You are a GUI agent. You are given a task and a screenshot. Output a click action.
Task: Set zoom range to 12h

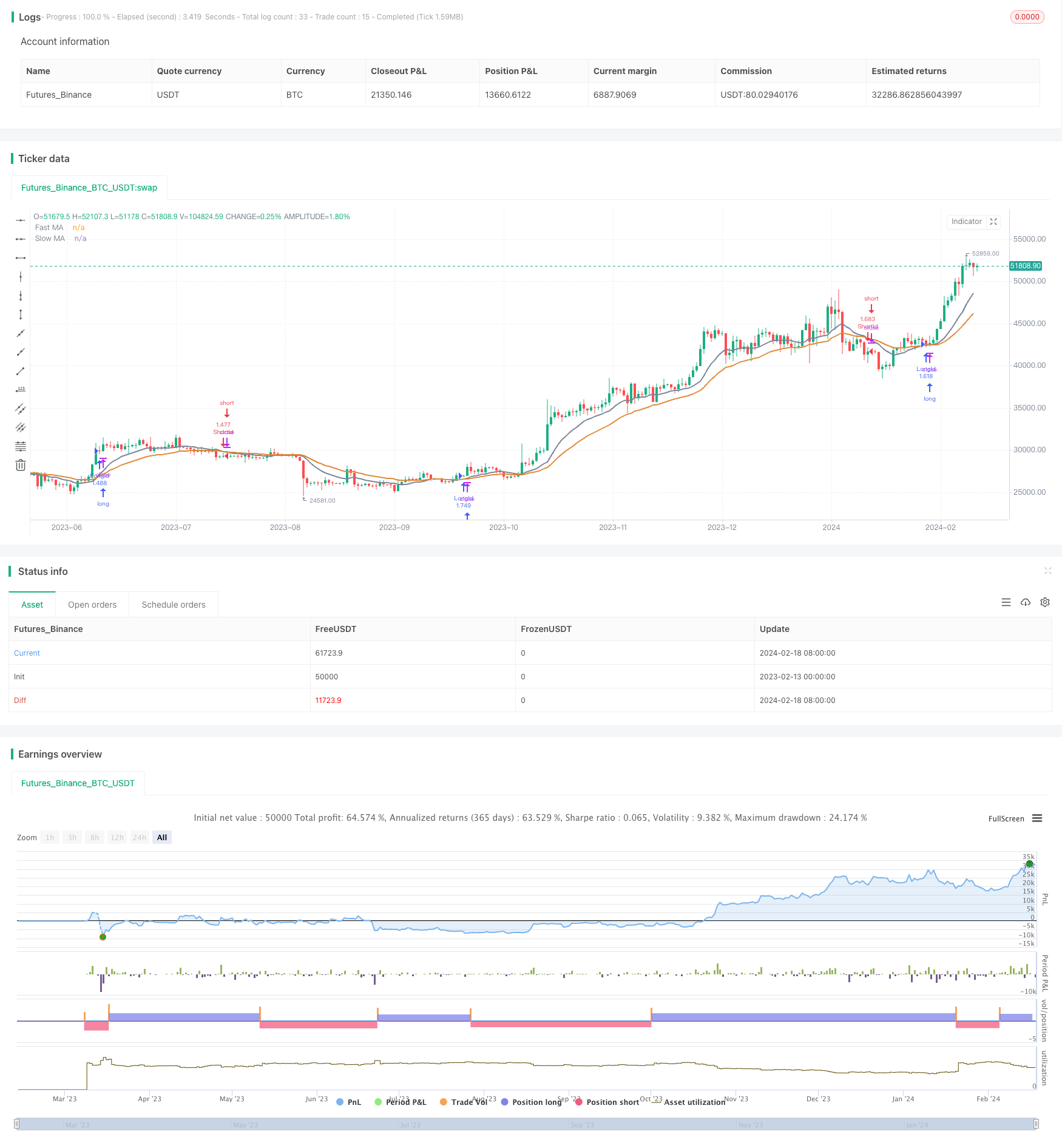[x=117, y=837]
